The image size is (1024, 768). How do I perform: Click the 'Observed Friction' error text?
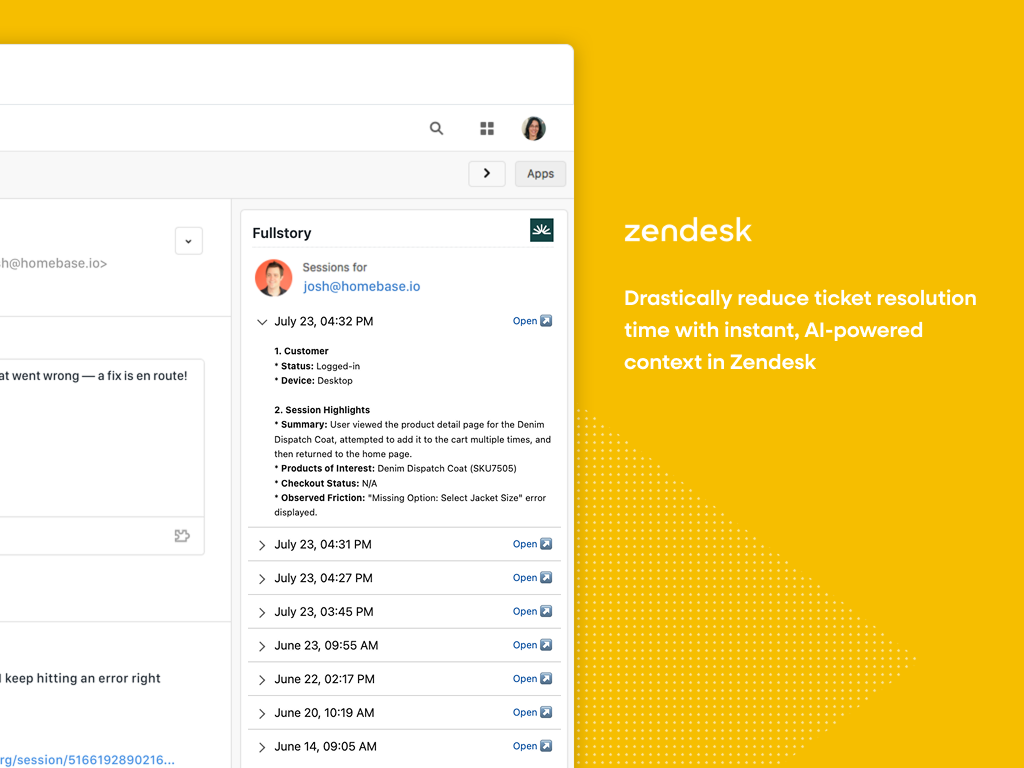tap(410, 505)
